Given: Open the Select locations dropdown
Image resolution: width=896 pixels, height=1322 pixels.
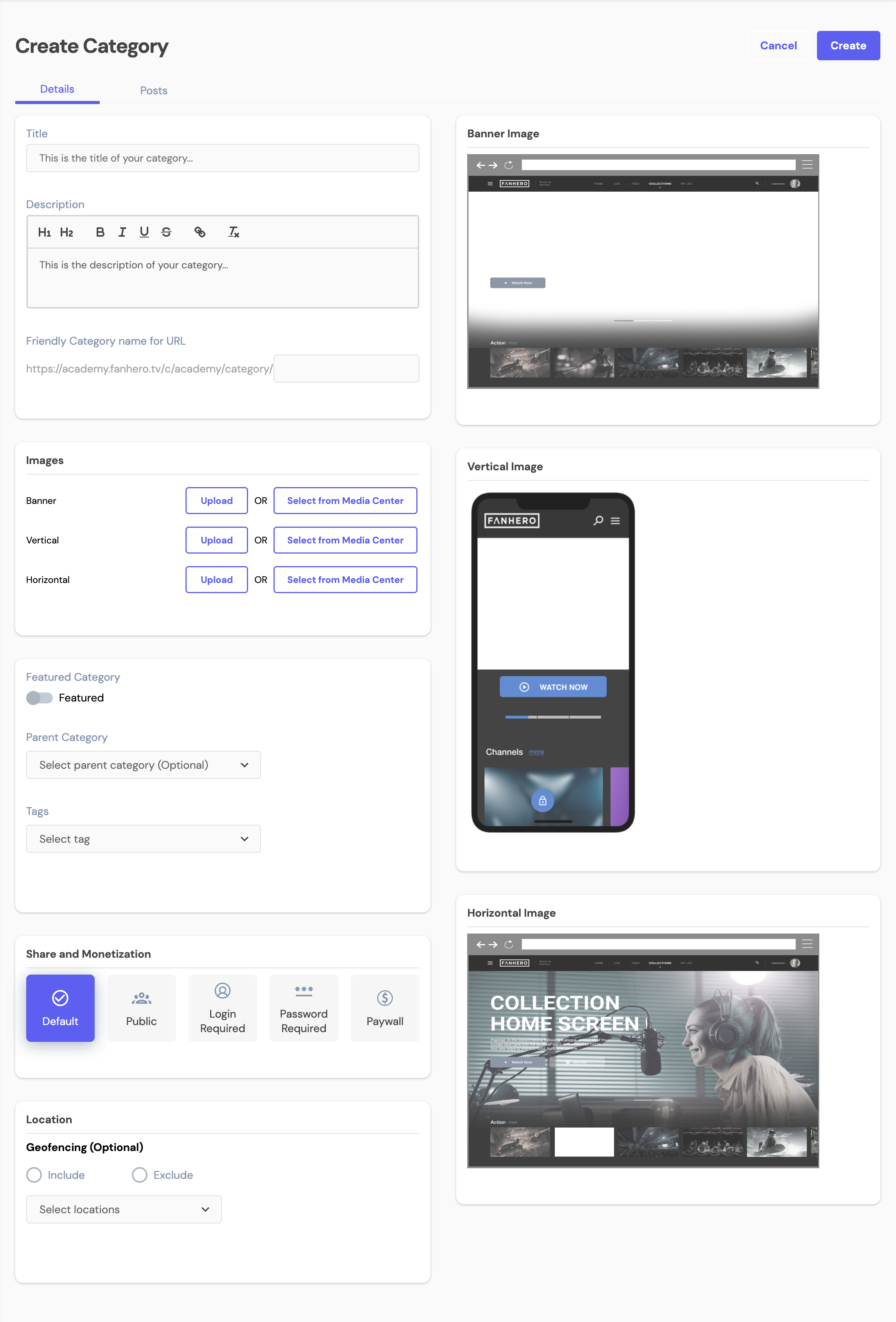Looking at the screenshot, I should coord(124,1209).
